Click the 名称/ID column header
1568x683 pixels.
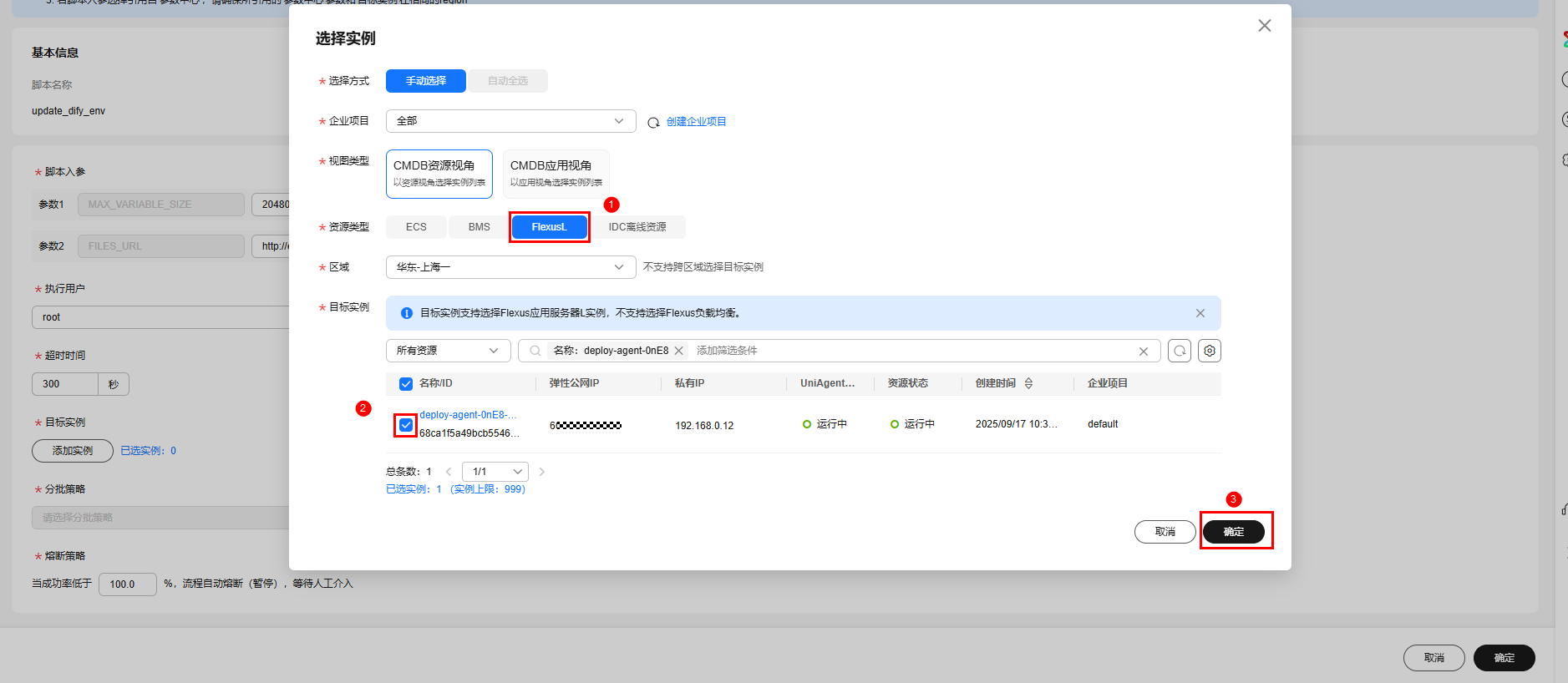point(436,383)
